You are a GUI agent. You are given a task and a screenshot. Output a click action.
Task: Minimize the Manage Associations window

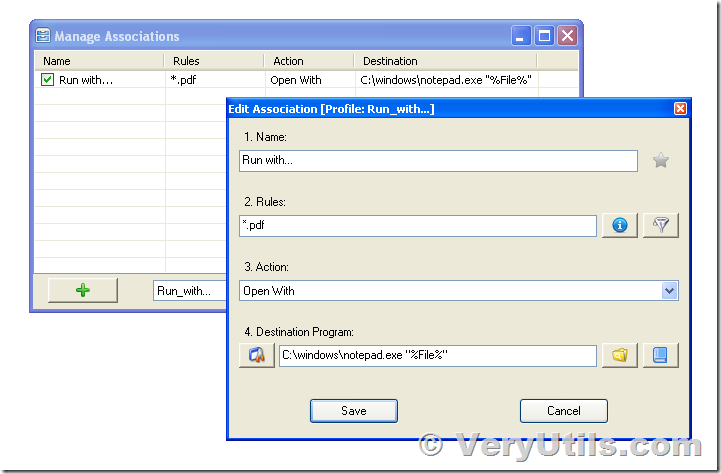coord(521,35)
